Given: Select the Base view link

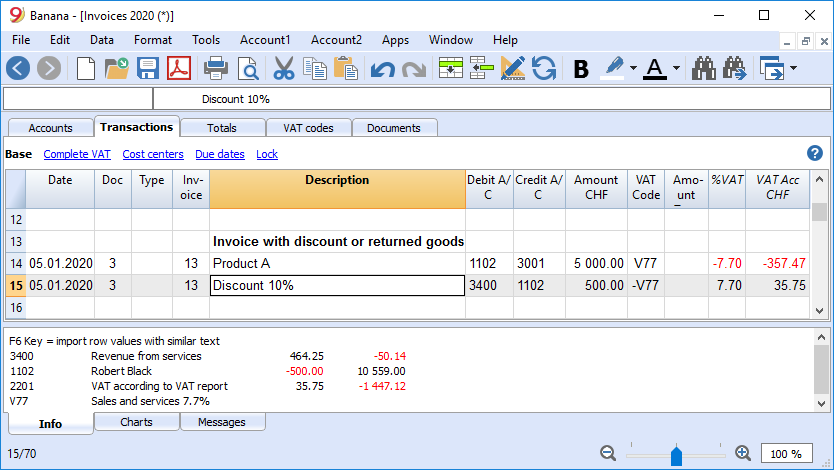Looking at the screenshot, I should coord(19,154).
